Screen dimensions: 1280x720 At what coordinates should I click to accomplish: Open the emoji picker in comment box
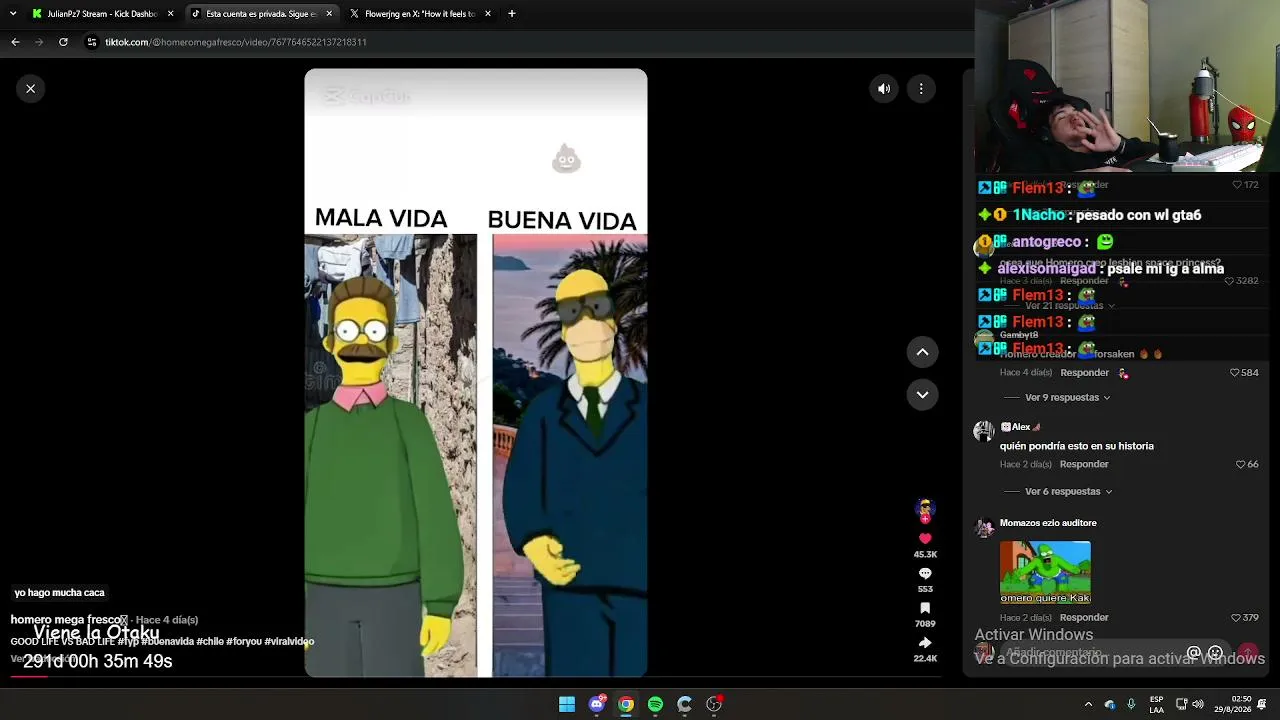[x=1215, y=653]
